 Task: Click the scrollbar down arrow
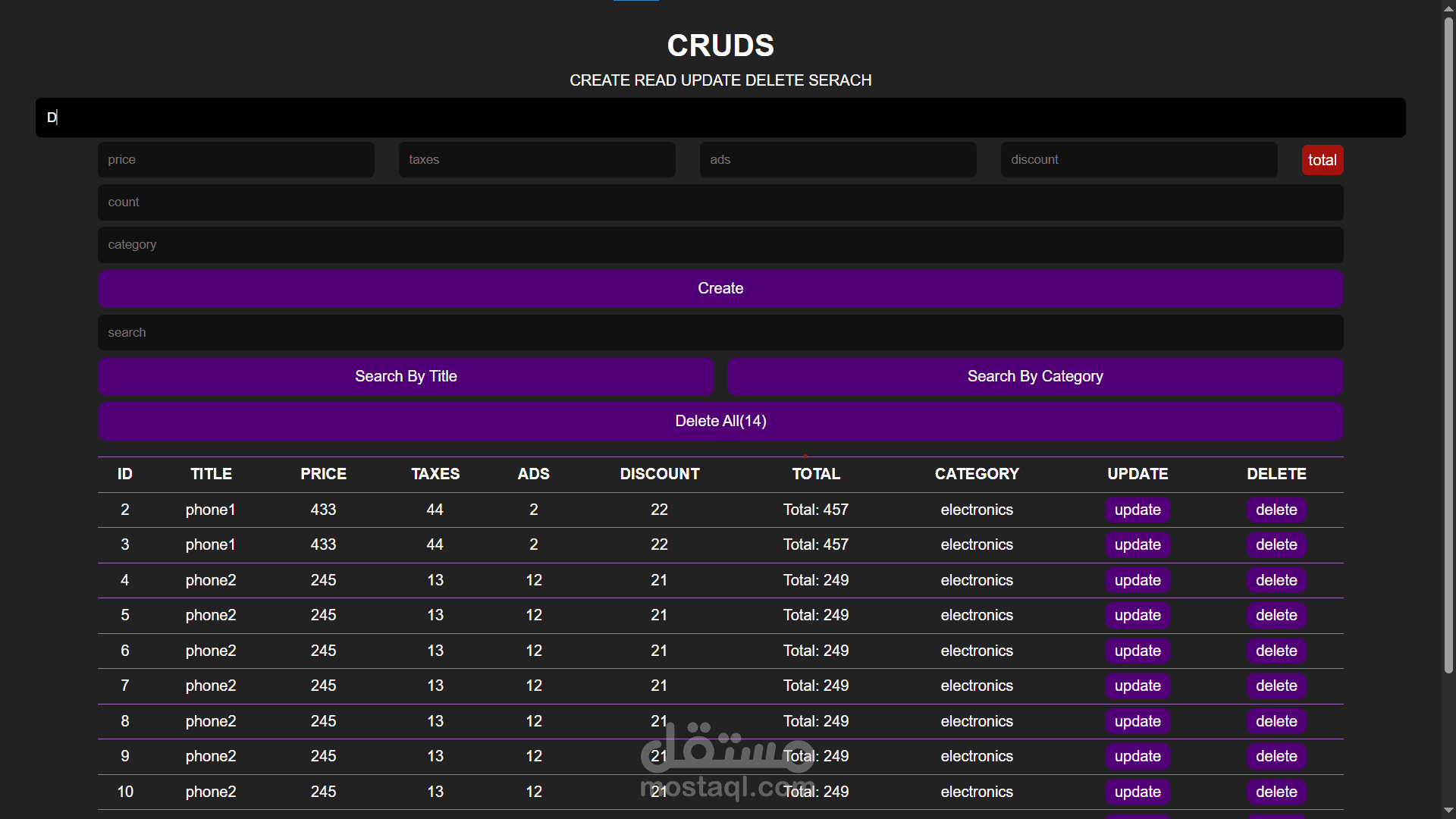[x=1448, y=811]
